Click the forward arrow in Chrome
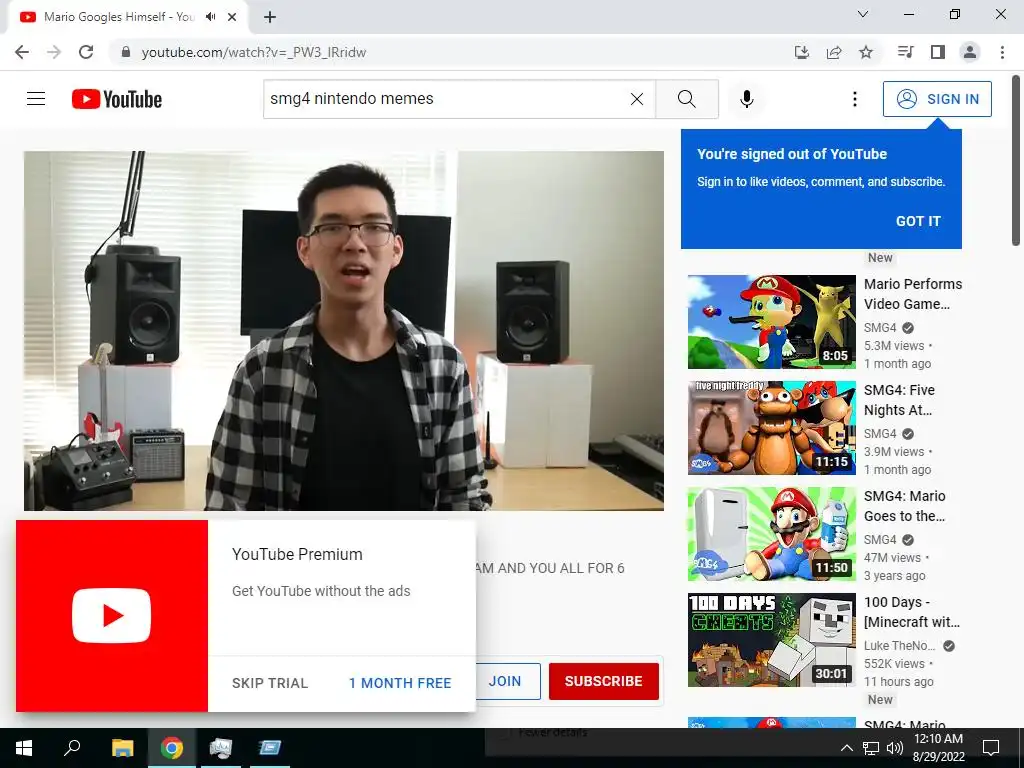This screenshot has height=768, width=1024. 54,52
